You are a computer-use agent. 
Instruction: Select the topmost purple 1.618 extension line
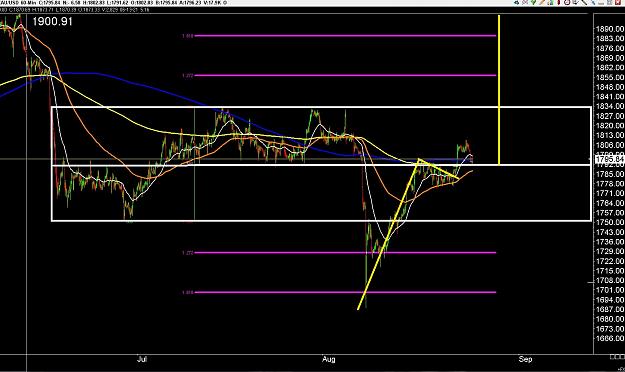point(345,35)
